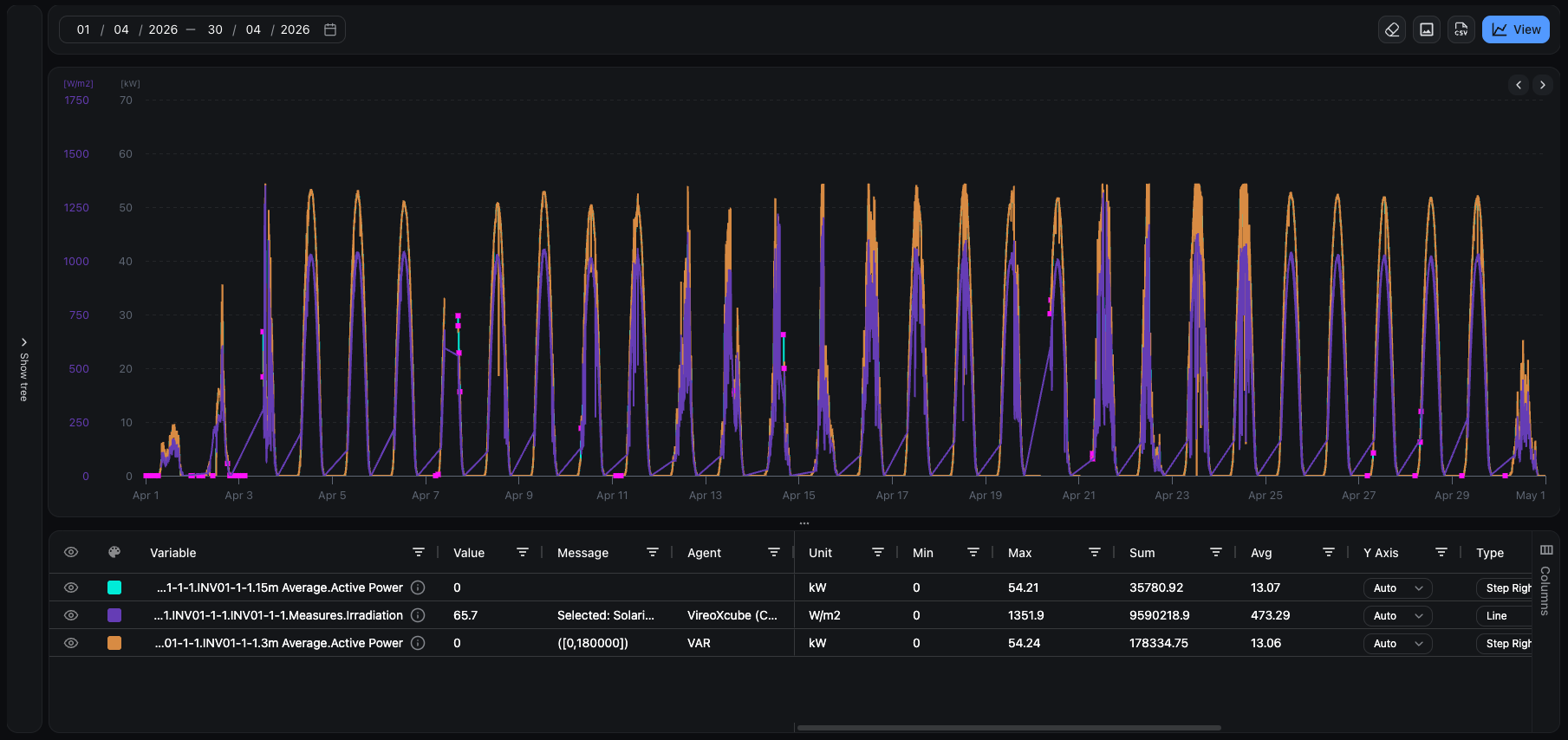Click the orange color swatch for 3m Average

click(114, 643)
